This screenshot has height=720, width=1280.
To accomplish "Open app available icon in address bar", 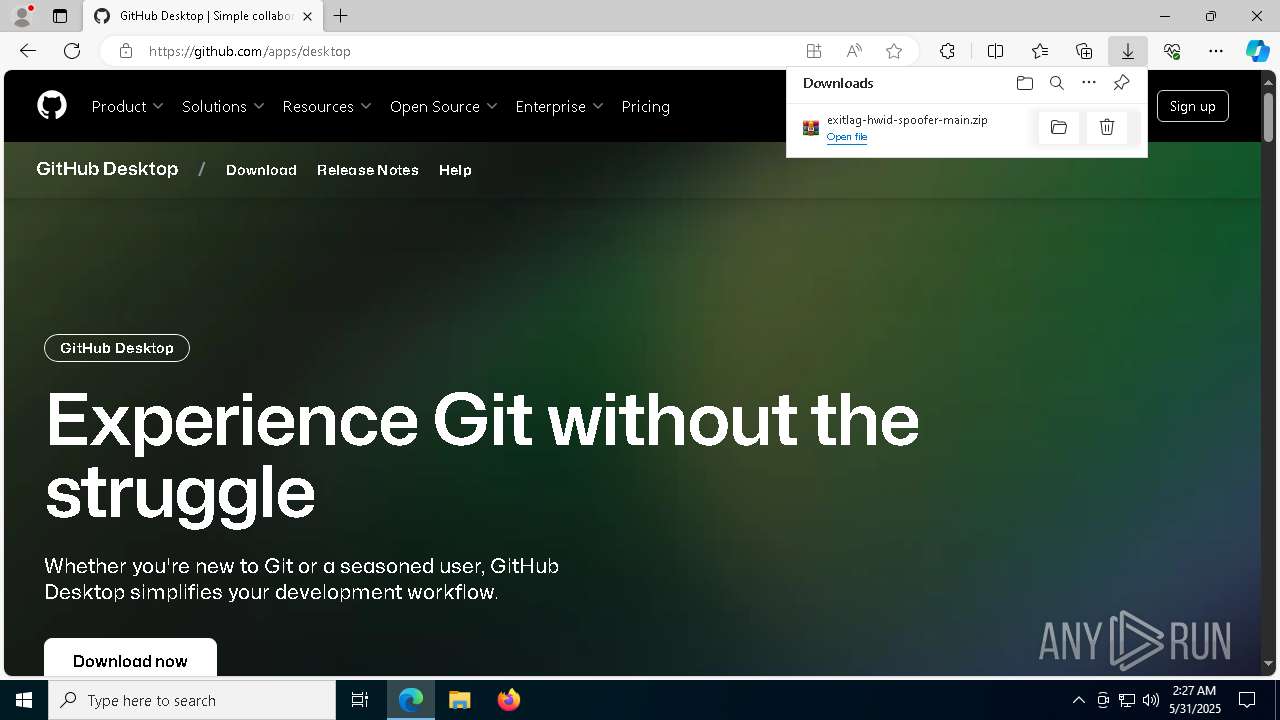I will (814, 51).
